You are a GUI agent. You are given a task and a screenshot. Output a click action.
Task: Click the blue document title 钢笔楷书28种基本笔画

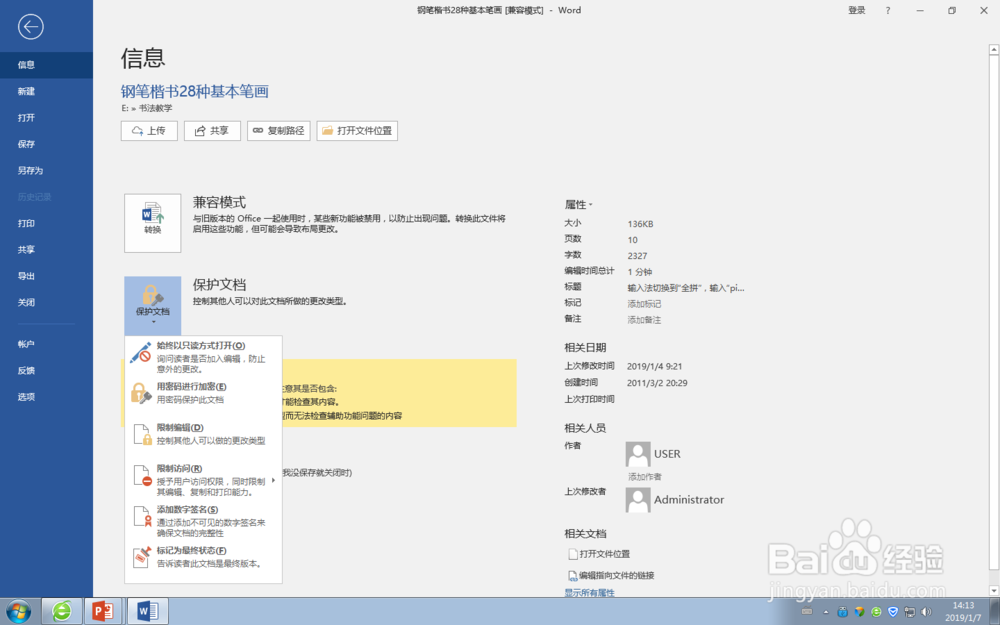point(195,91)
